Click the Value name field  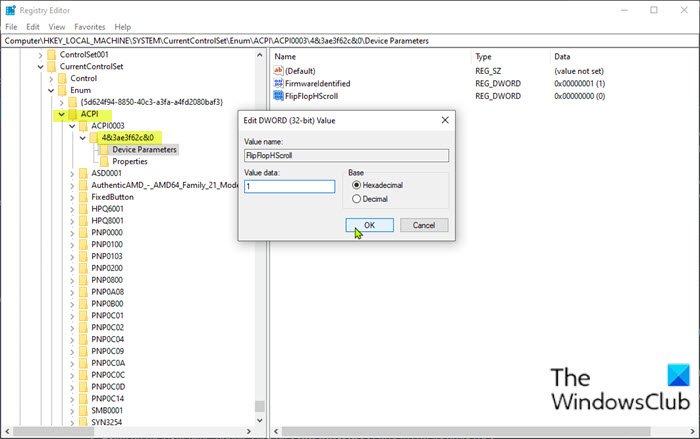[x=346, y=155]
